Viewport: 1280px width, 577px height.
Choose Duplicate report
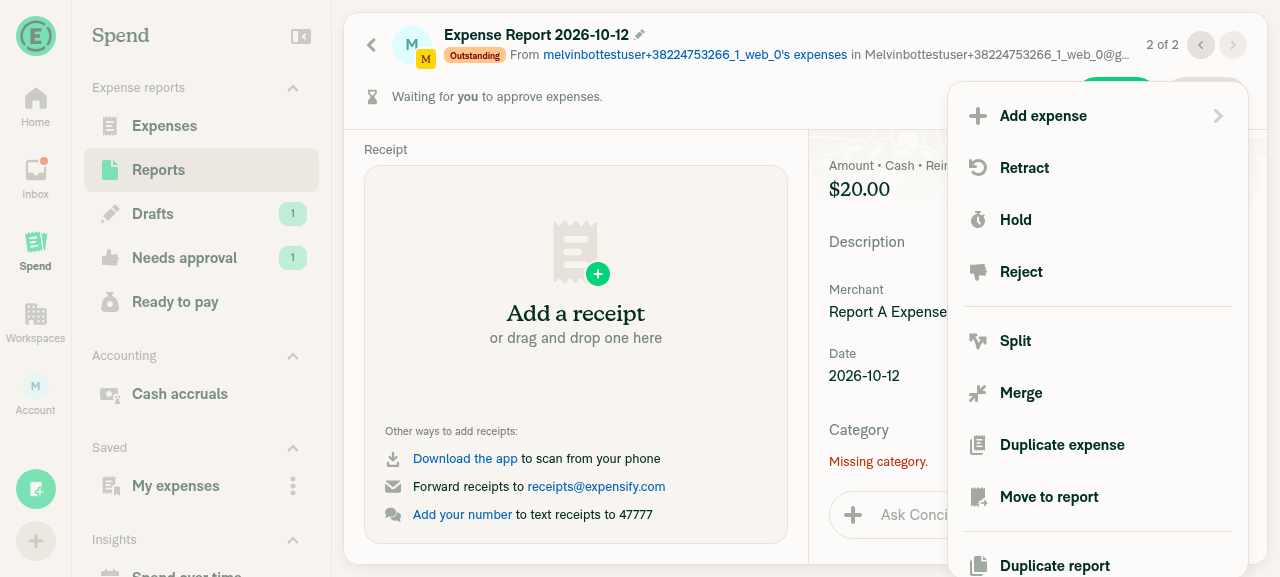[x=1098, y=562]
